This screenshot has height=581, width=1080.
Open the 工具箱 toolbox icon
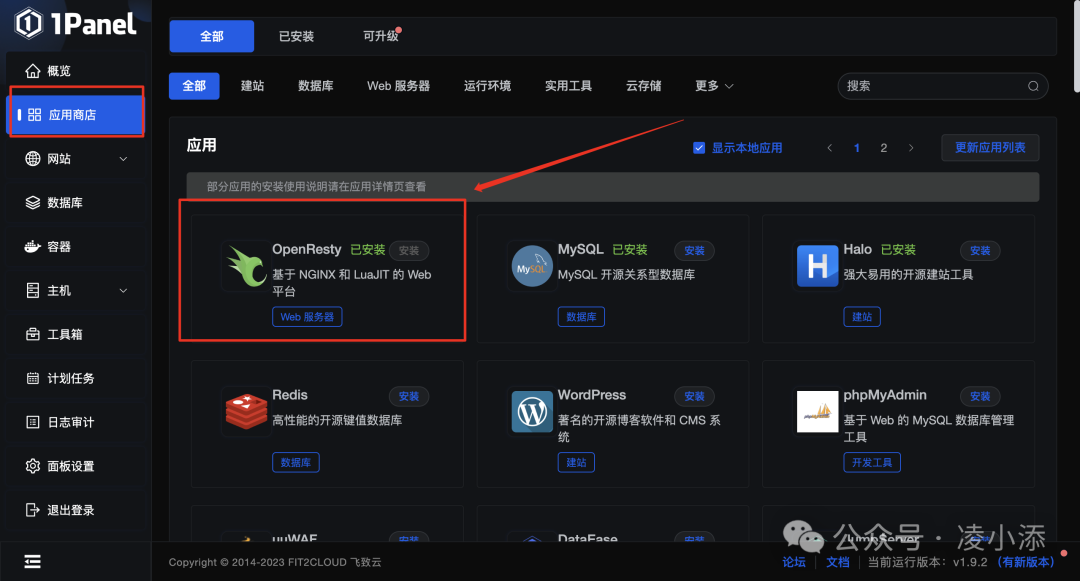[x=32, y=335]
